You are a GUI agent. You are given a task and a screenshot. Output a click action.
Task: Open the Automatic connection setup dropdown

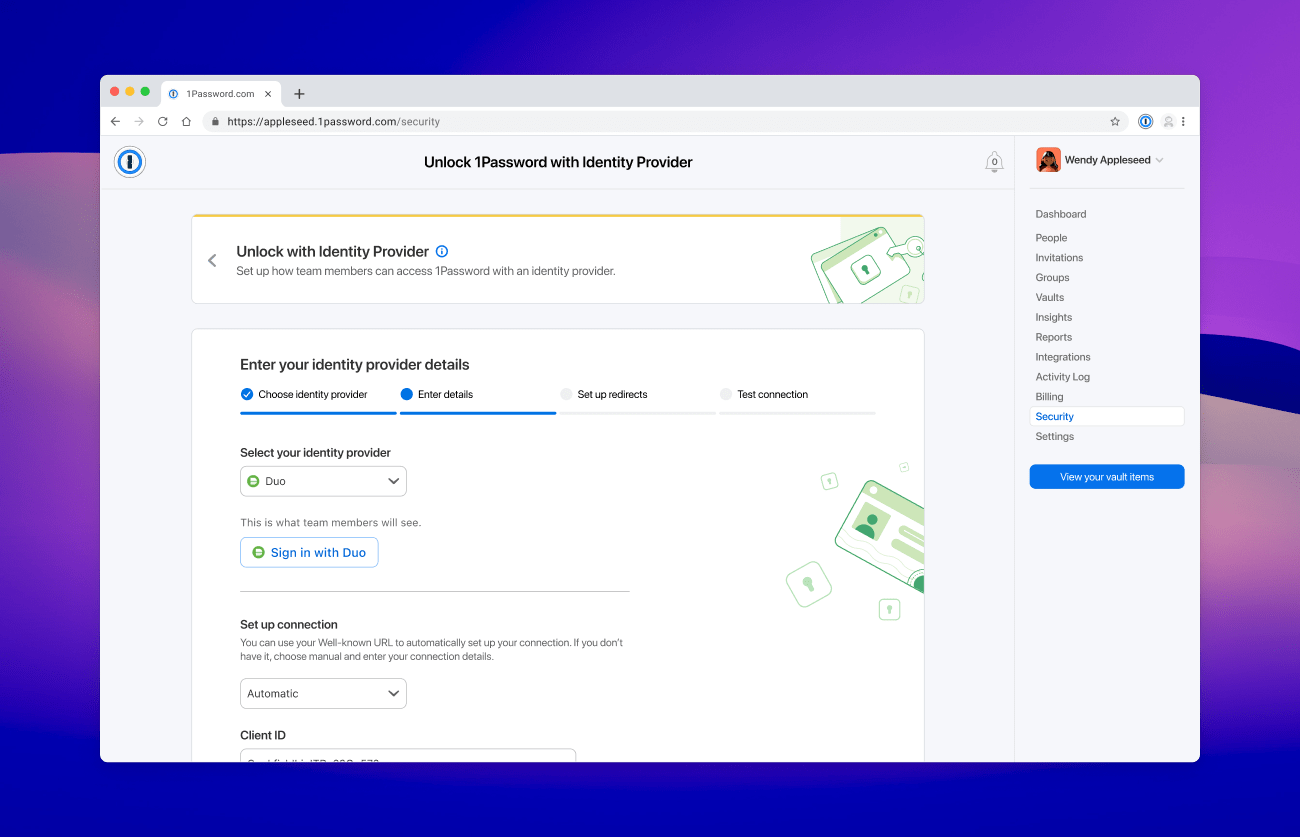(322, 693)
